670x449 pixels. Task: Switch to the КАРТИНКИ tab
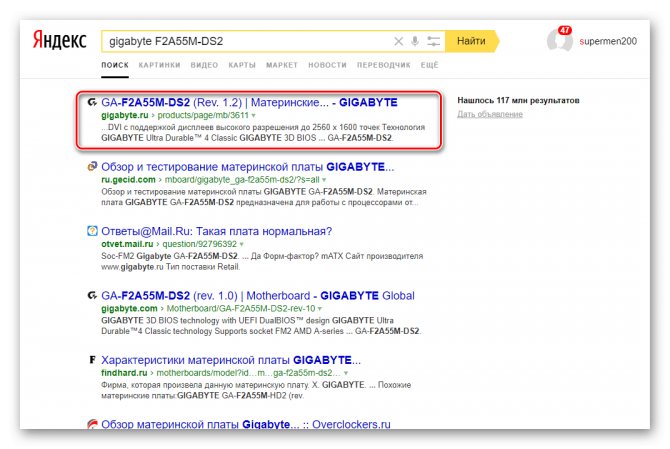[159, 65]
